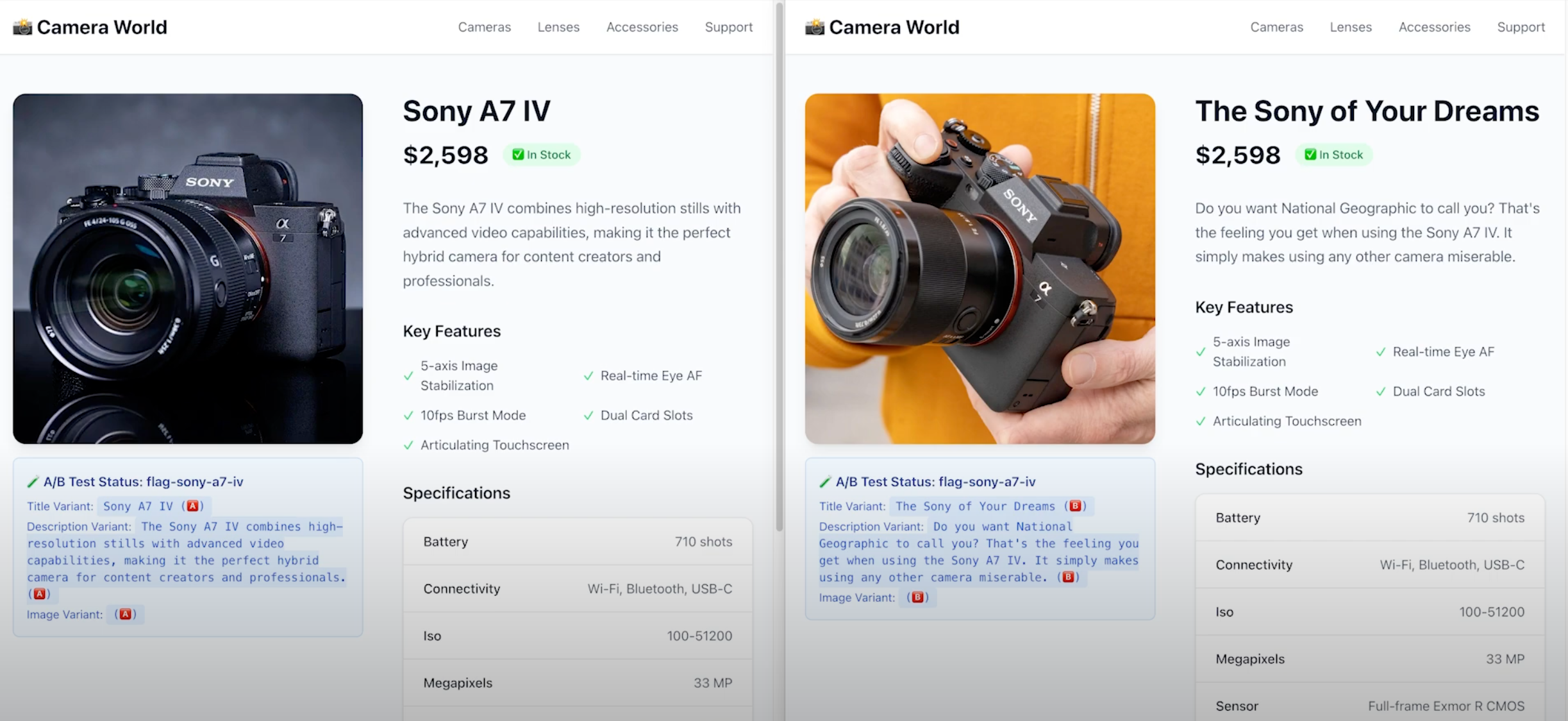Click pencil icon beside left A/B Test Status
Image resolution: width=1568 pixels, height=721 pixels.
click(x=33, y=482)
